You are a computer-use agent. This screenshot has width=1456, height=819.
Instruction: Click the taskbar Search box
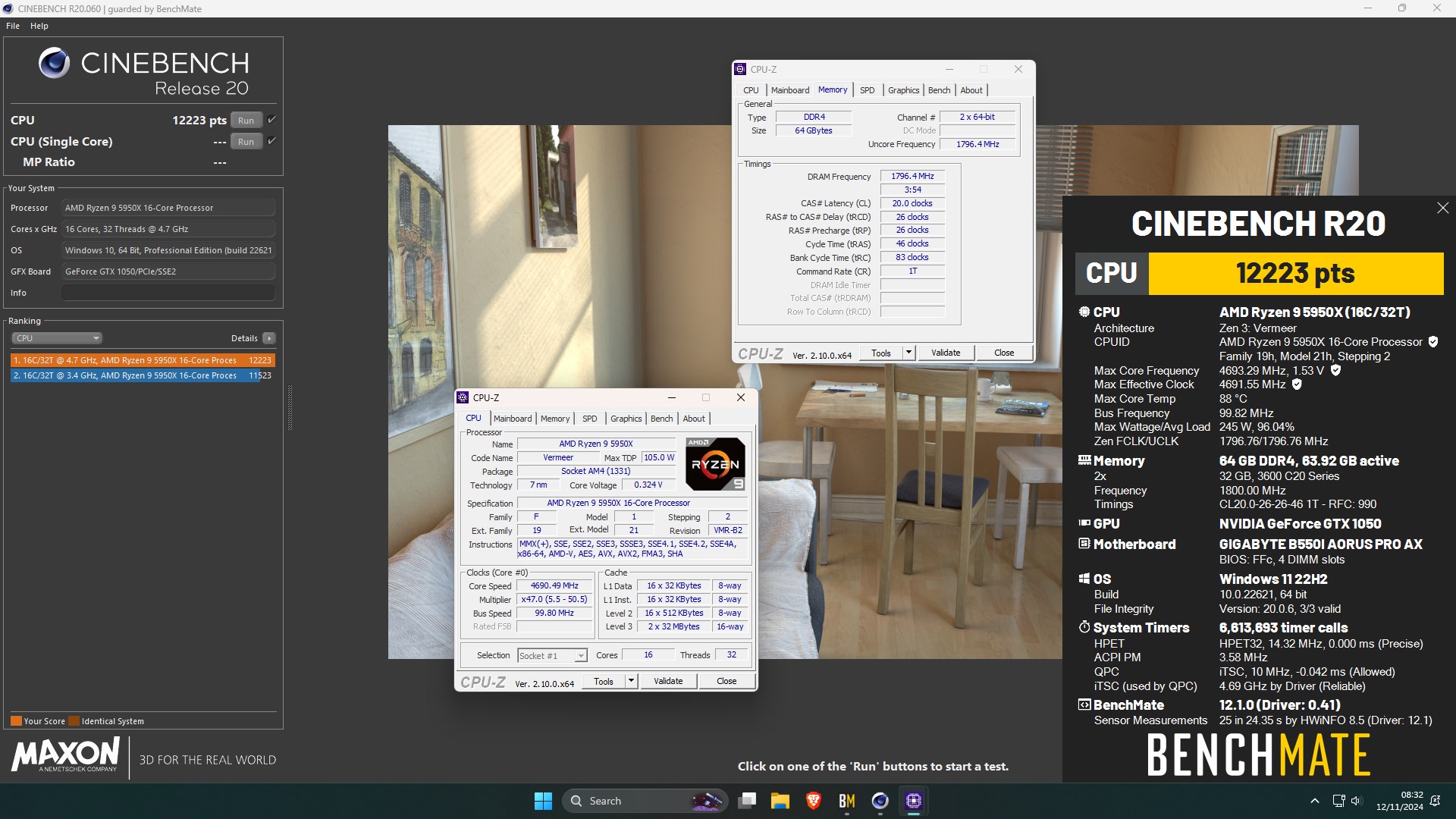pos(645,801)
